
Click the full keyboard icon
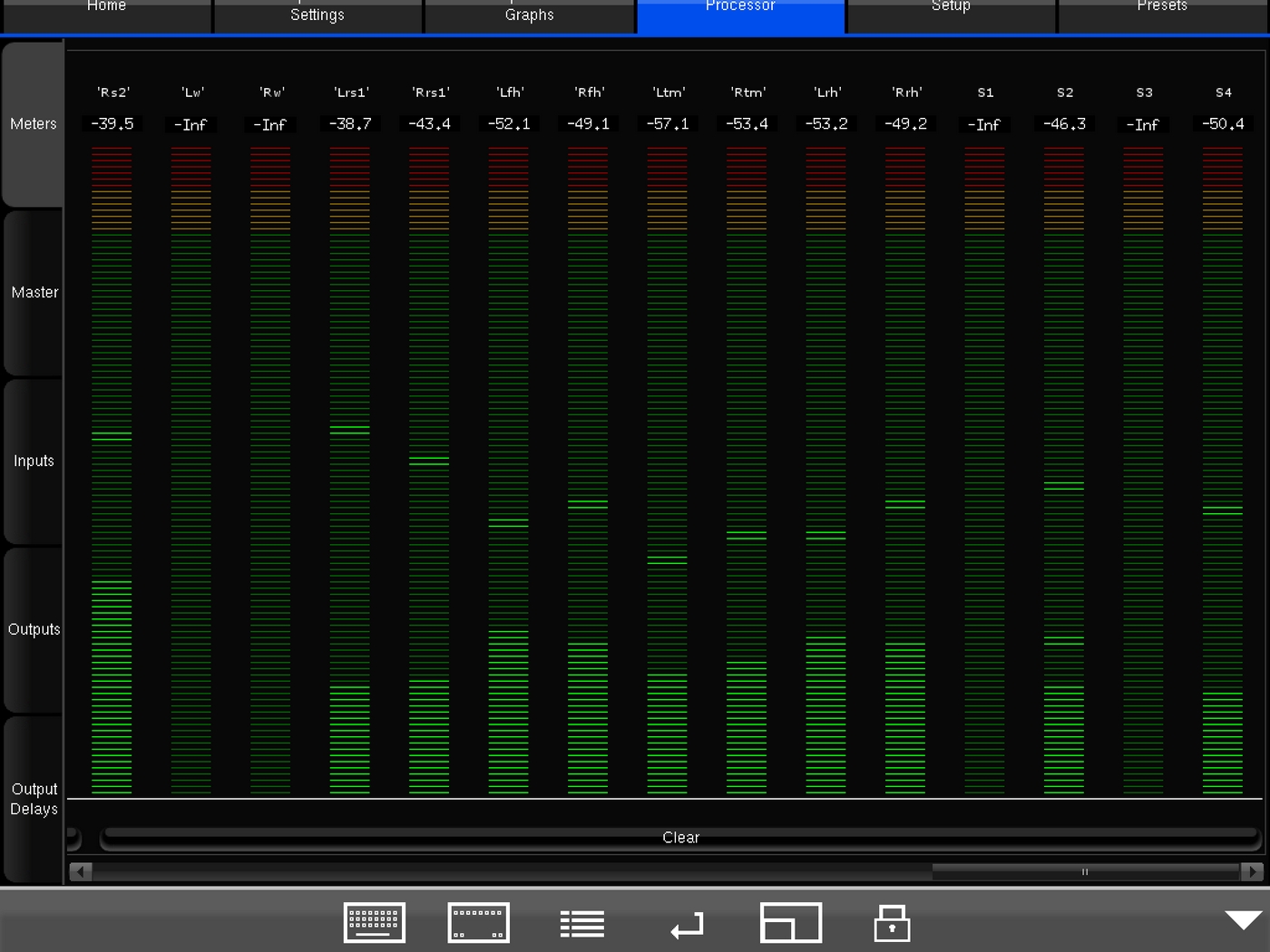(374, 923)
